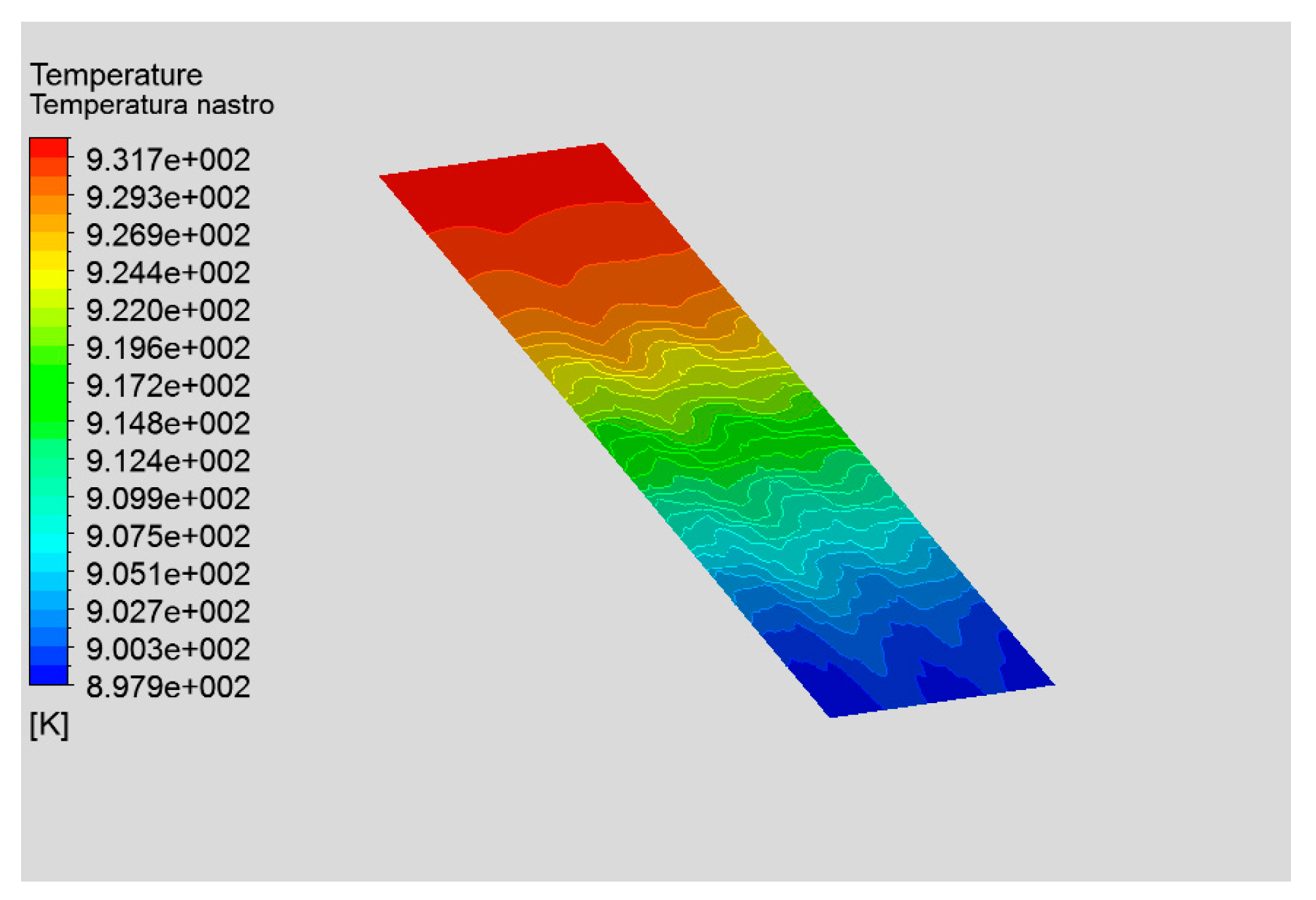Image resolution: width=1316 pixels, height=900 pixels.
Task: Click the hottest red region of contour strip
Action: click(520, 184)
